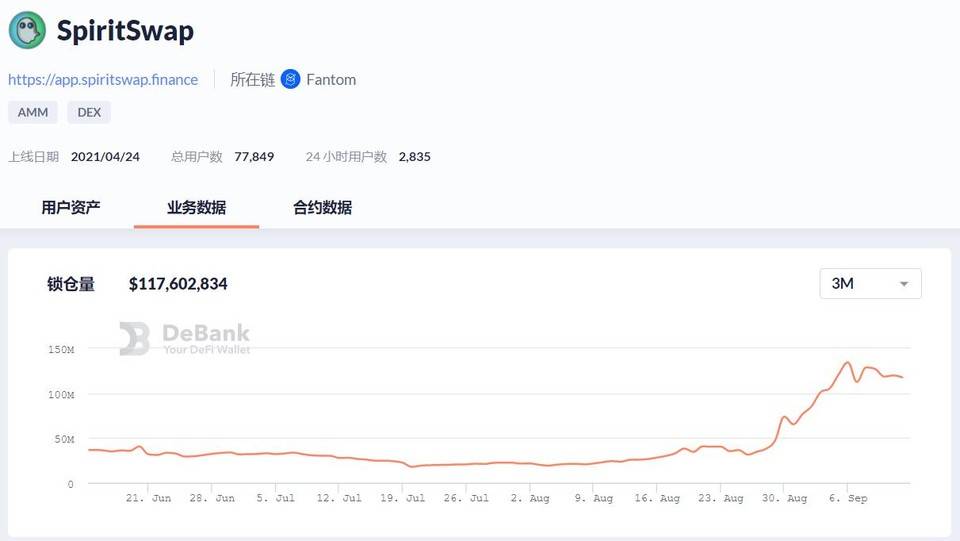Click the 30. Aug x-axis label
This screenshot has width=960, height=541.
(784, 498)
